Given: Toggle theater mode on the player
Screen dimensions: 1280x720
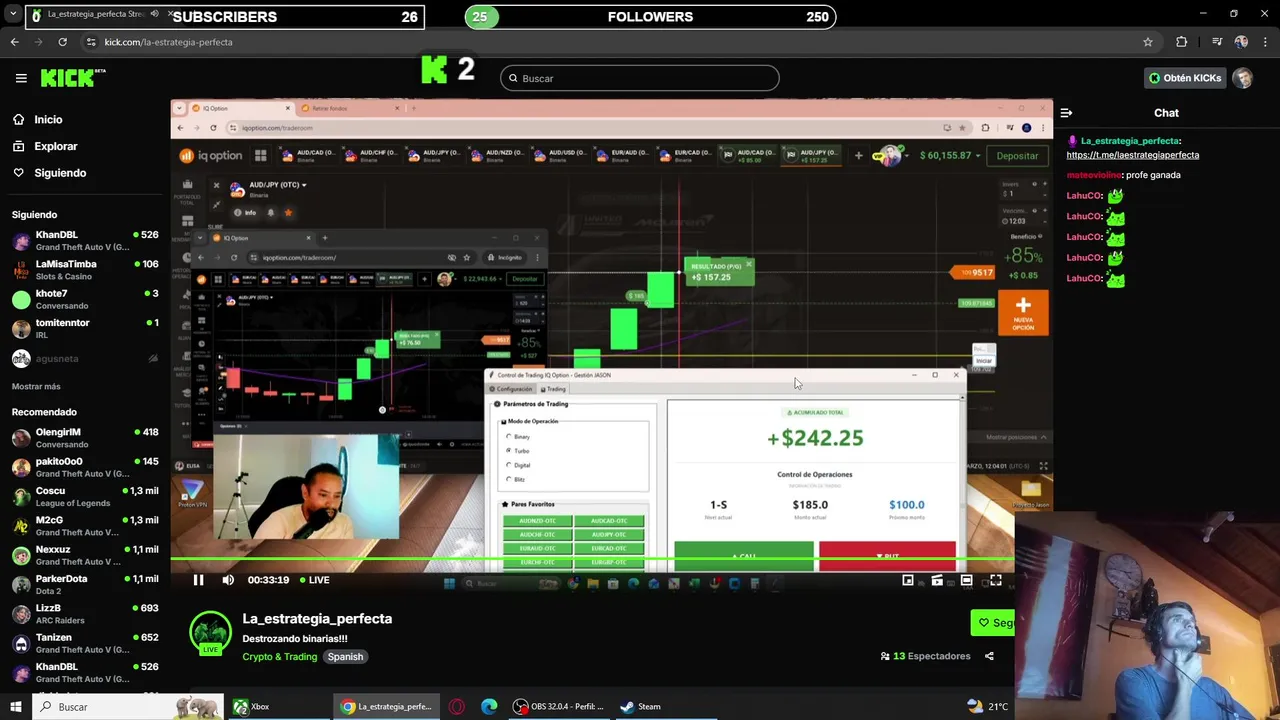Looking at the screenshot, I should [966, 580].
